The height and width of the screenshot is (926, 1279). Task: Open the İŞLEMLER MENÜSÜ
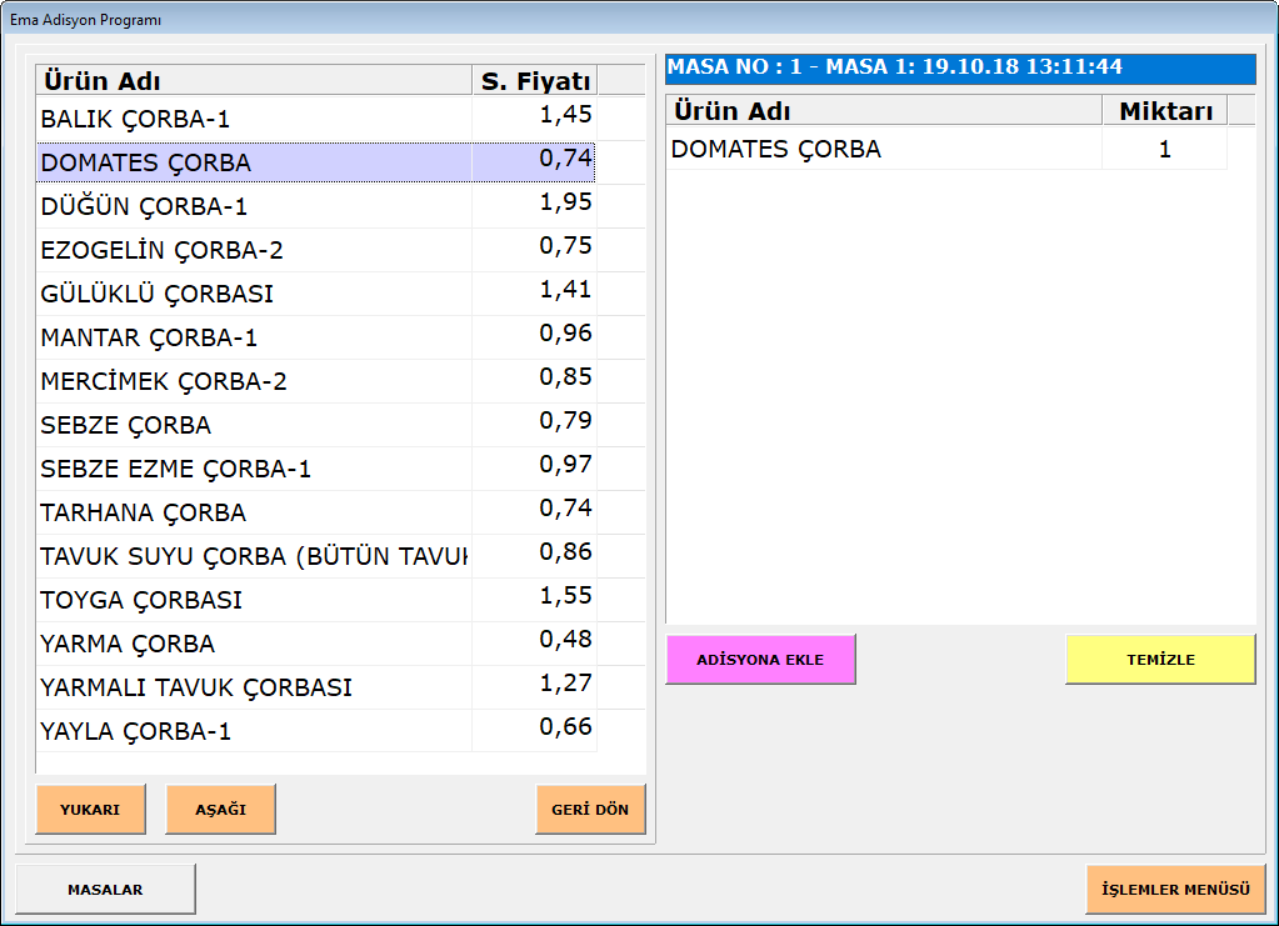pos(1175,889)
